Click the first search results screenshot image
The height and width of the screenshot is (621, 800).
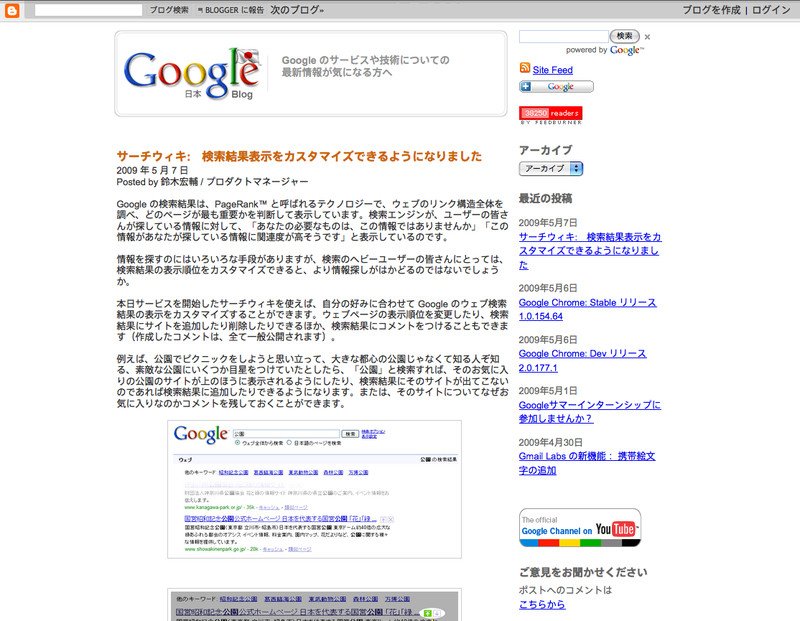[x=314, y=489]
